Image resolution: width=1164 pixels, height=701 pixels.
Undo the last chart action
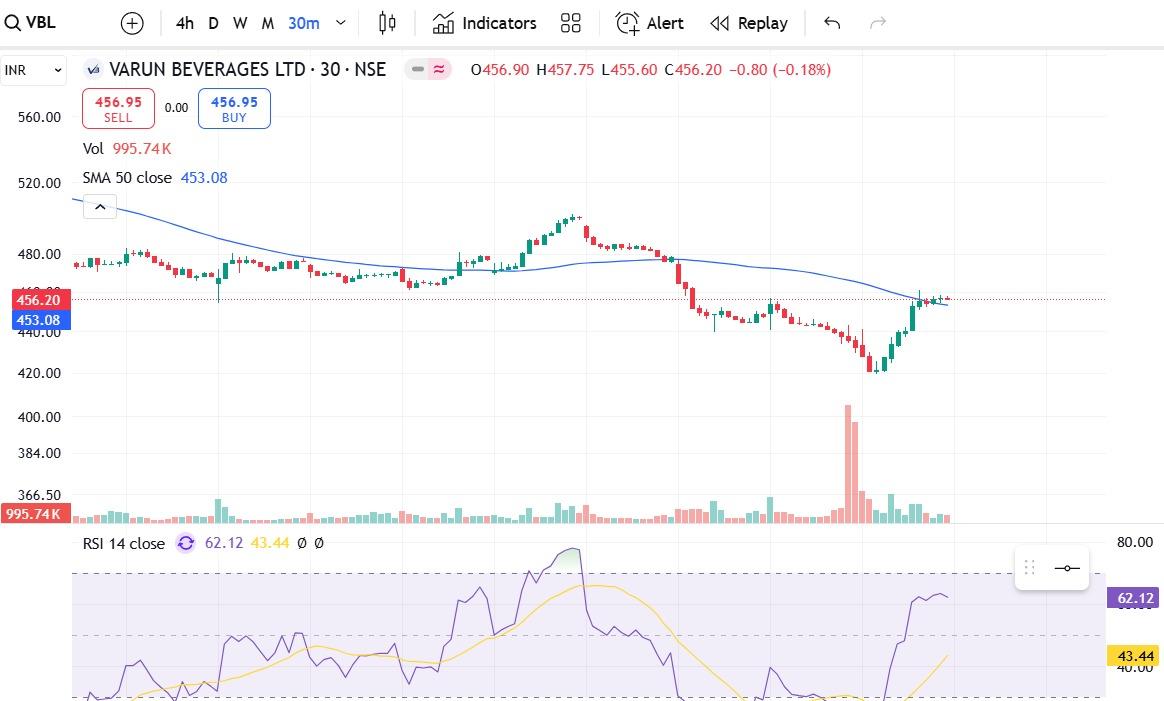[x=832, y=23]
